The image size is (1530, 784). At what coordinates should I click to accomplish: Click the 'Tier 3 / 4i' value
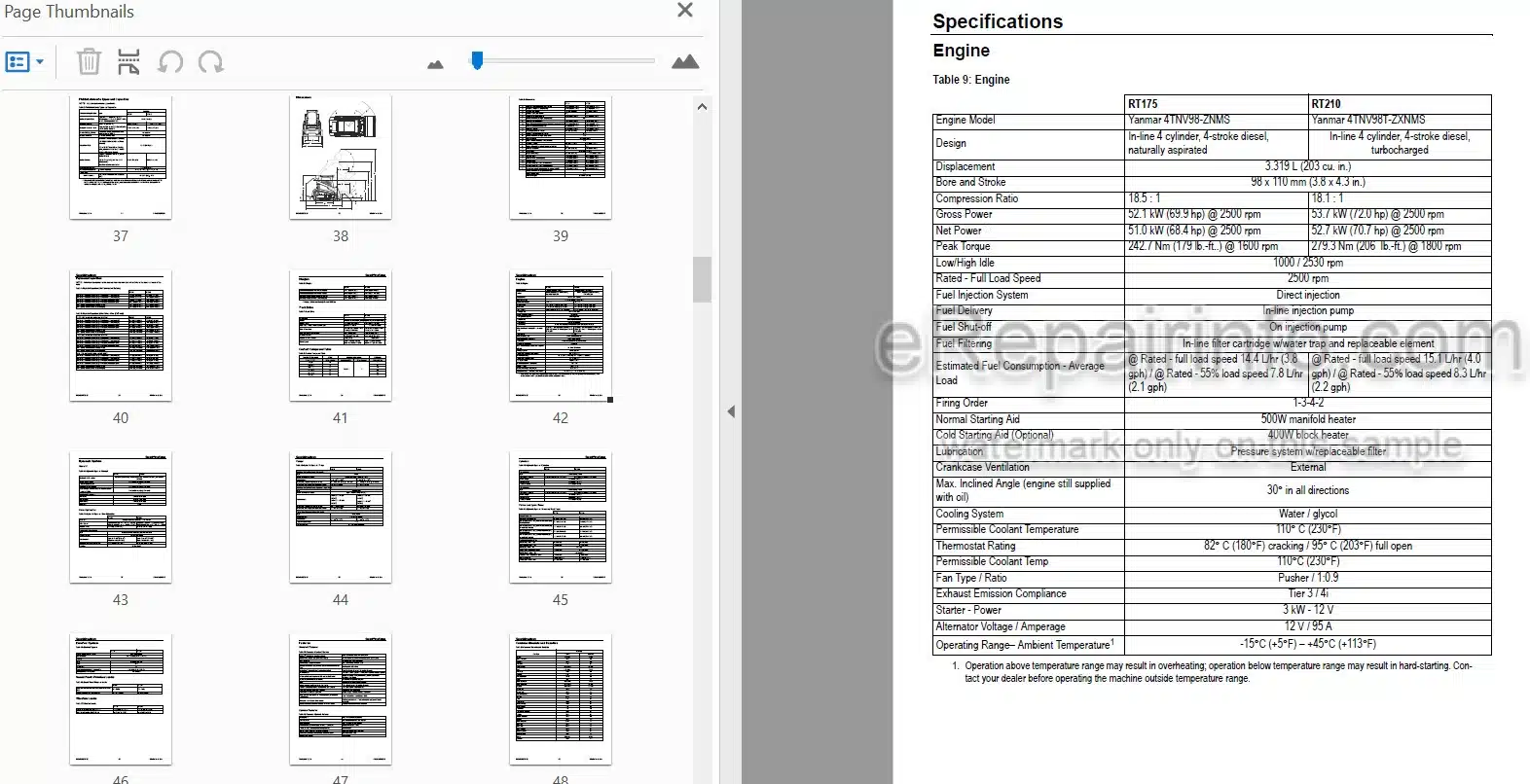coord(1308,593)
